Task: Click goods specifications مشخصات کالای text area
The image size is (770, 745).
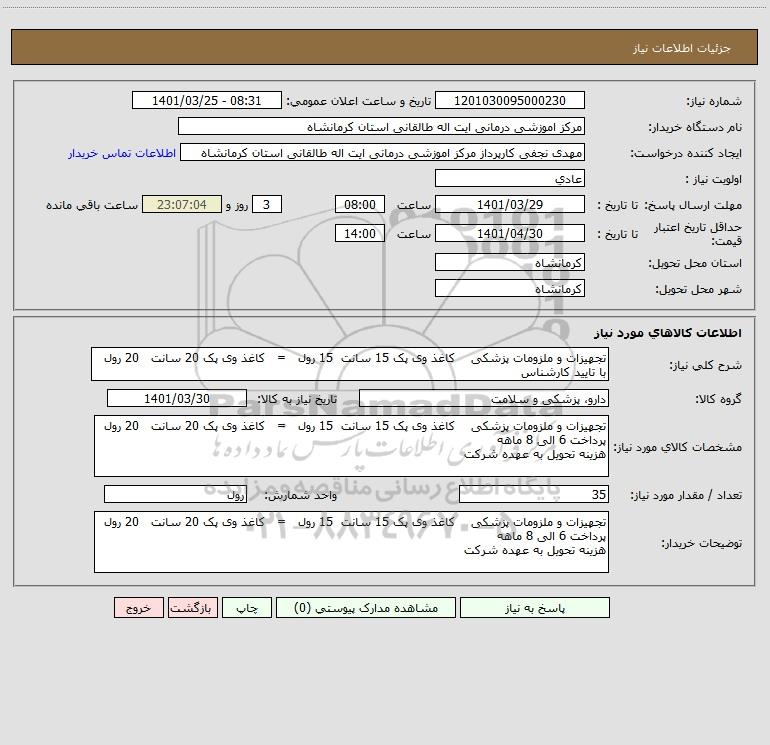Action: (351, 446)
